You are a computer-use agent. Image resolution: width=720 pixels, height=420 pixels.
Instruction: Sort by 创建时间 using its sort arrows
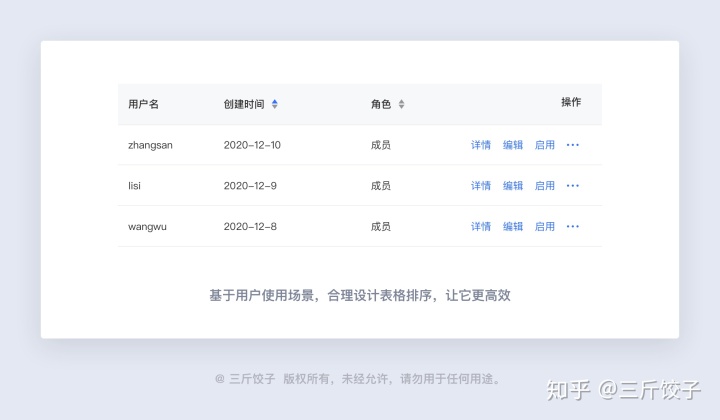275,104
